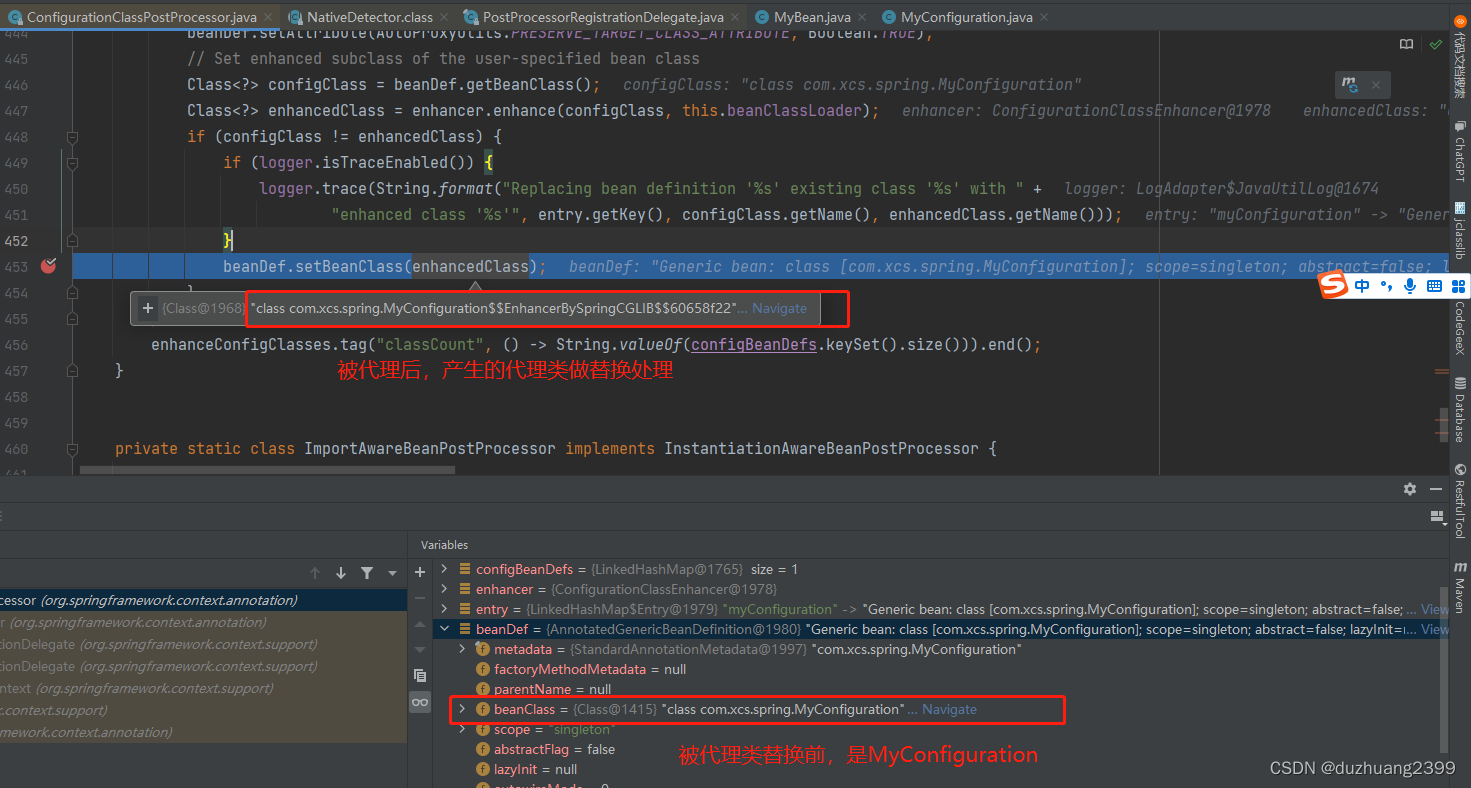Expand the enhancedClass value popup with plus icon
This screenshot has height=788, width=1471.
tap(147, 308)
